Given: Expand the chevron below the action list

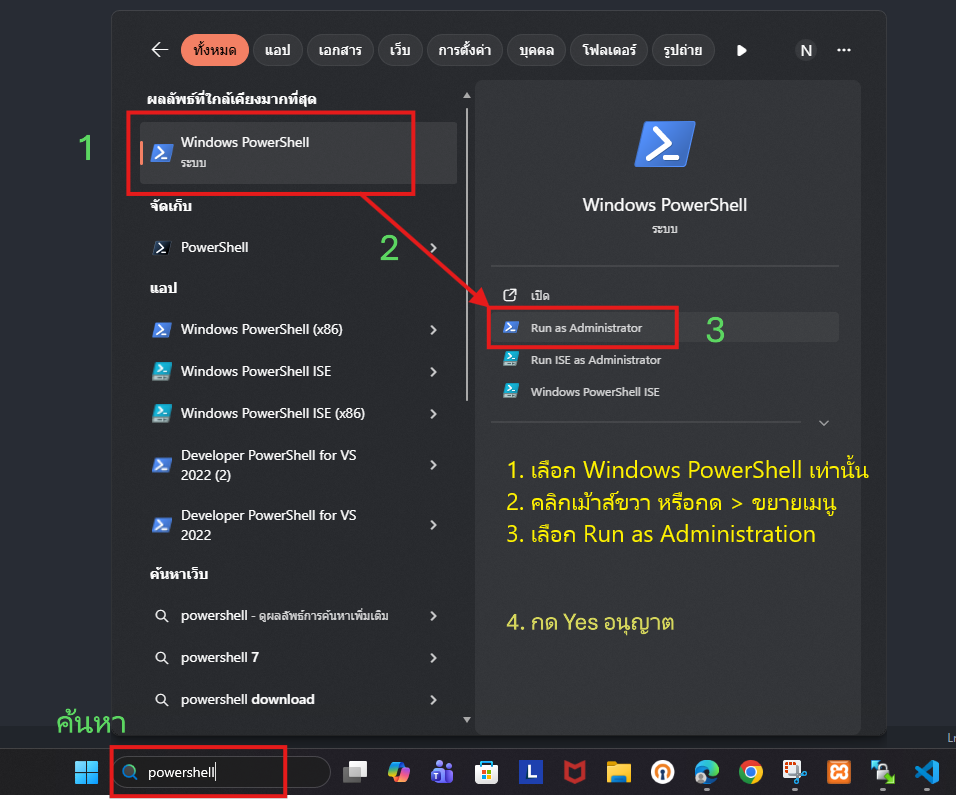Looking at the screenshot, I should (824, 423).
